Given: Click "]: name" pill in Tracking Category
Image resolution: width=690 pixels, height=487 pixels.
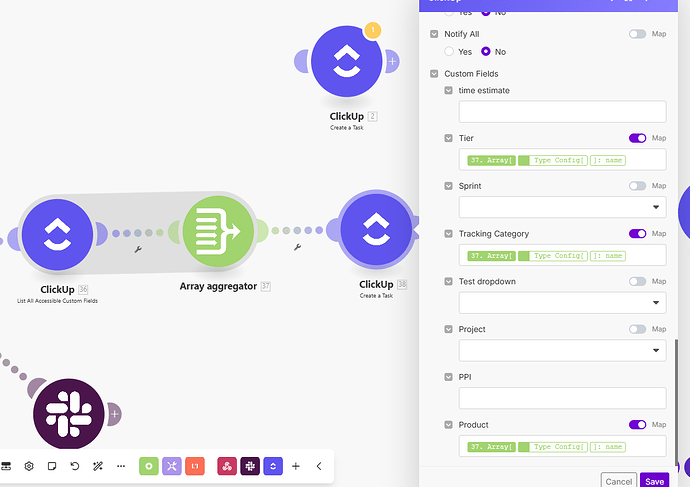Looking at the screenshot, I should pyautogui.click(x=608, y=256).
